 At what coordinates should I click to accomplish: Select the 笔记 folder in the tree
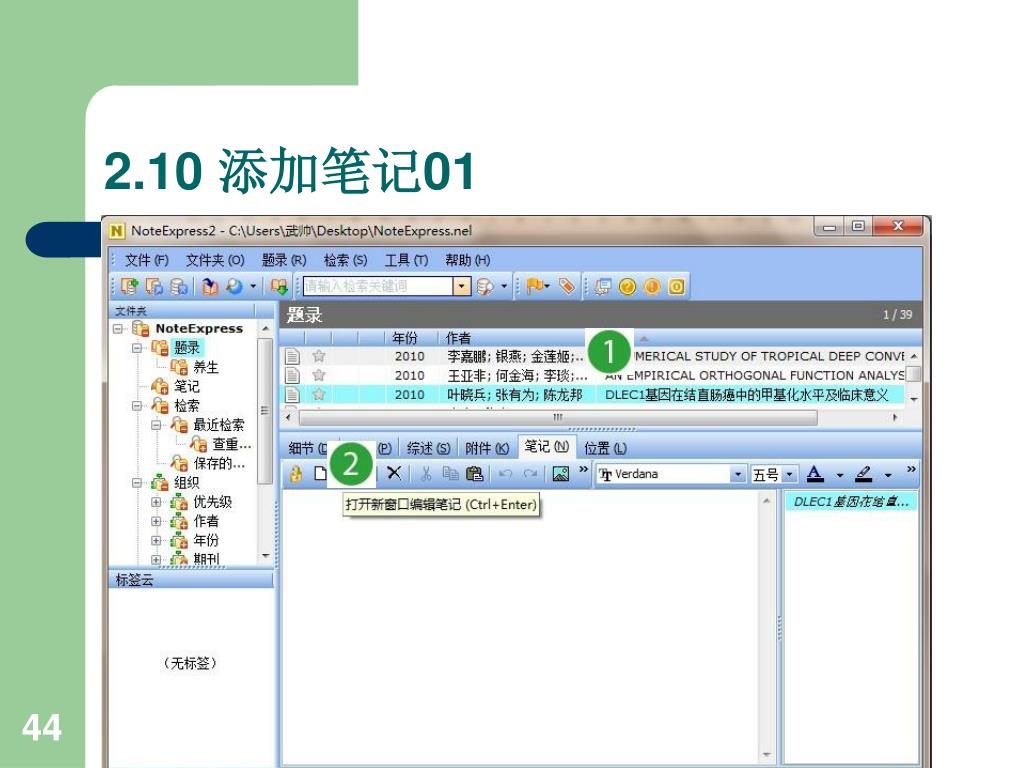pyautogui.click(x=187, y=386)
